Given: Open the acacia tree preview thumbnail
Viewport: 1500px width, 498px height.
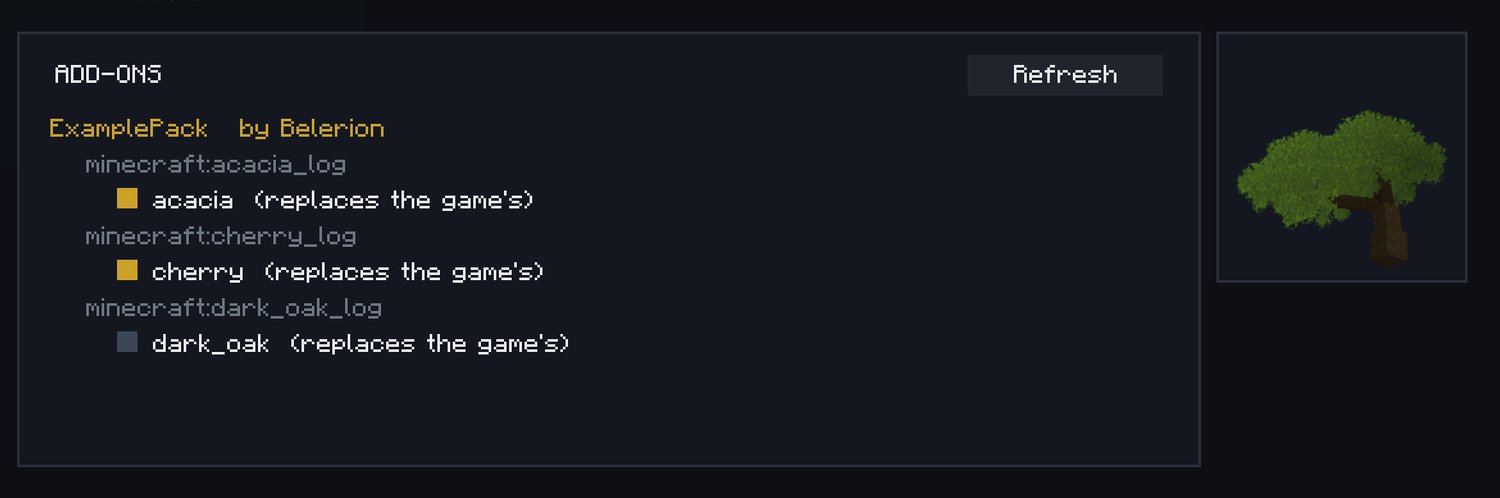Looking at the screenshot, I should click(x=1341, y=157).
